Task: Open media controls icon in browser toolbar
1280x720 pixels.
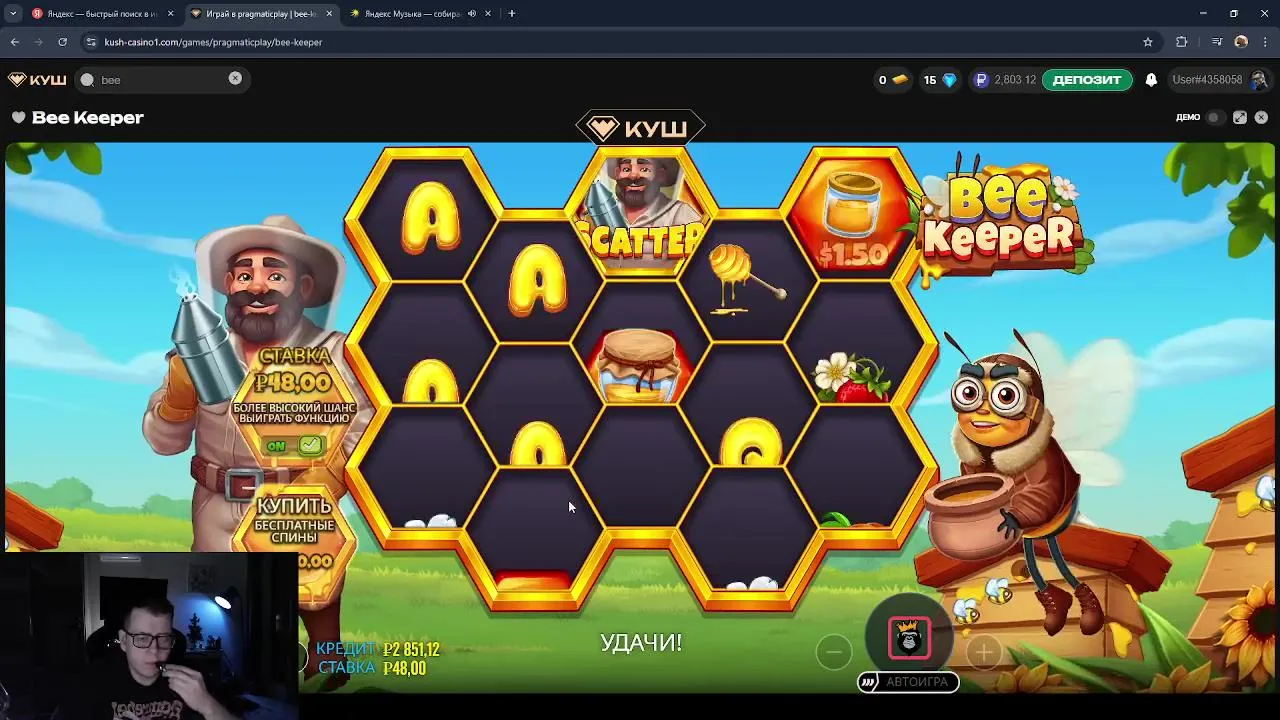Action: click(x=1216, y=42)
